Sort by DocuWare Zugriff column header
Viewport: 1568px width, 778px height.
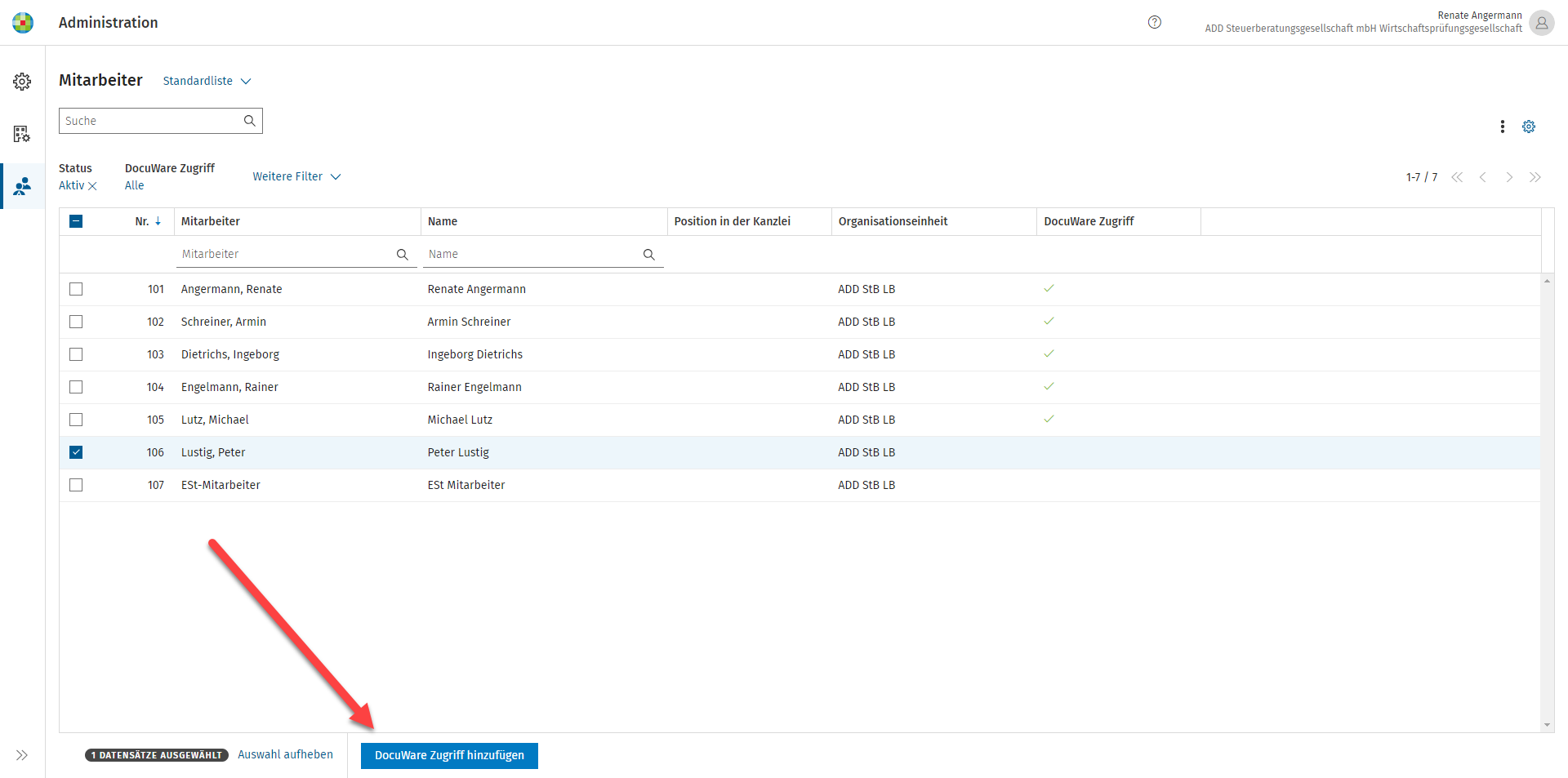coord(1089,221)
